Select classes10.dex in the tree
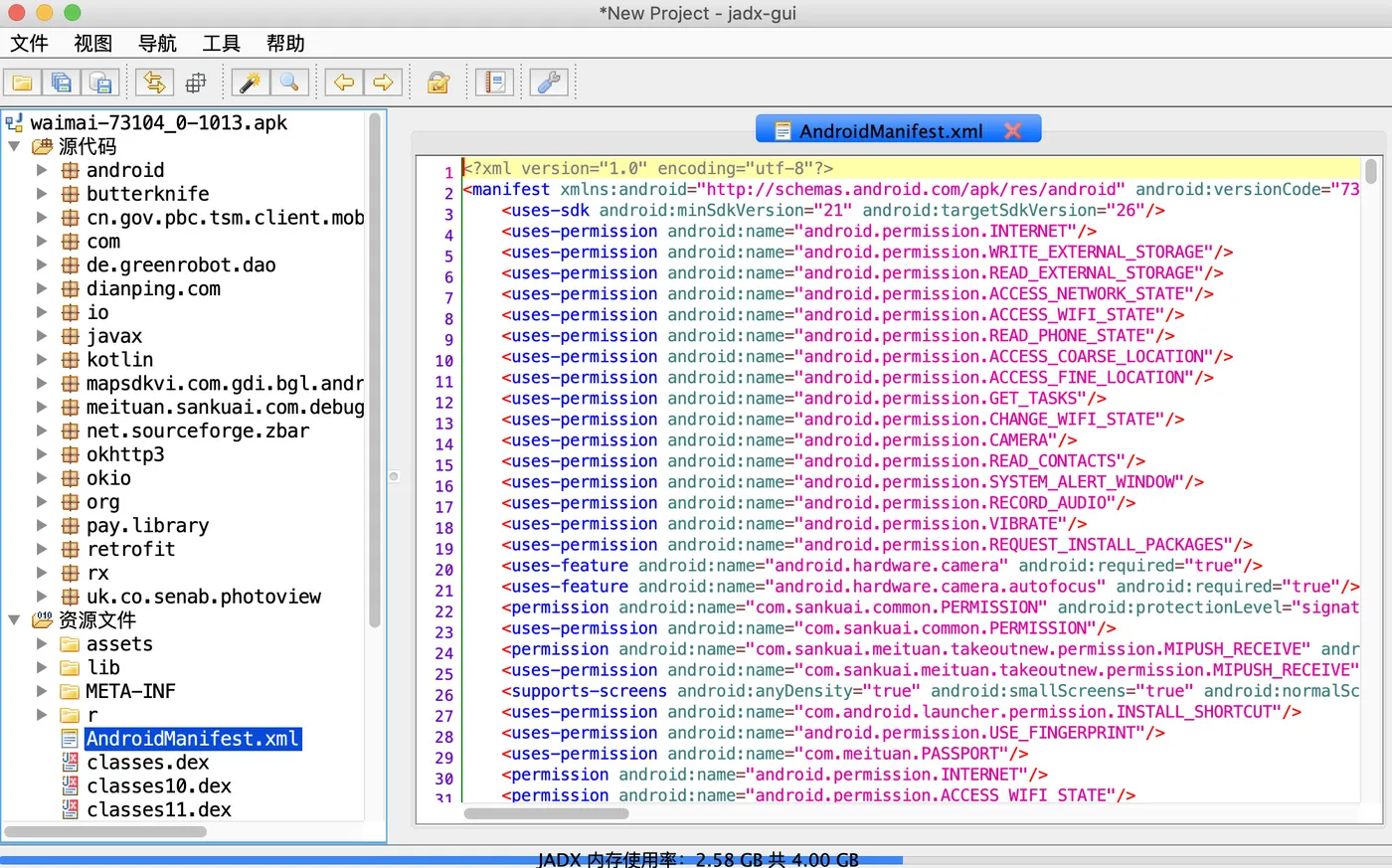Viewport: 1392px width, 868px height. coord(158,785)
